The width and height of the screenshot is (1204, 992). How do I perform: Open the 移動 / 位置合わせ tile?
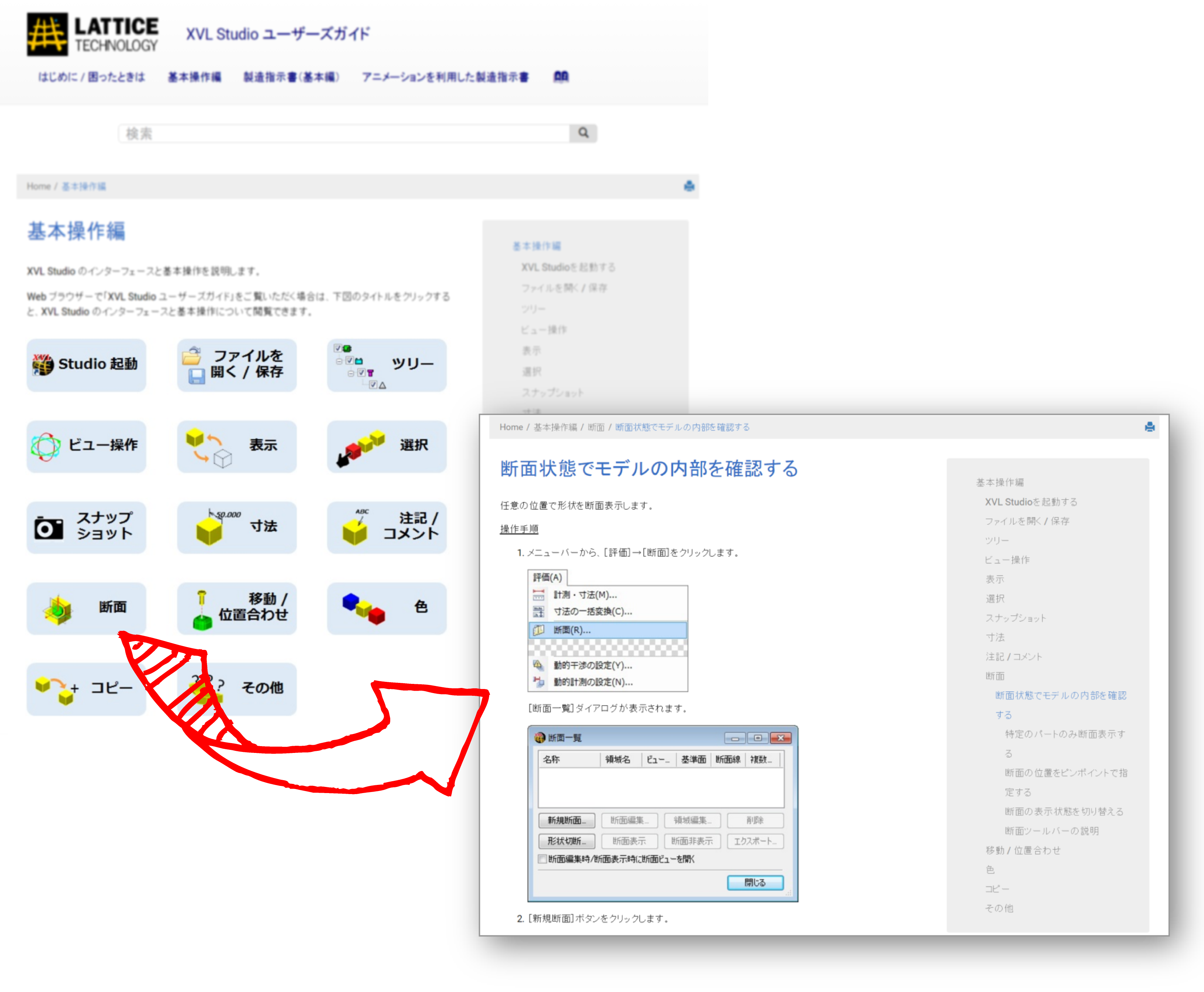pos(237,608)
